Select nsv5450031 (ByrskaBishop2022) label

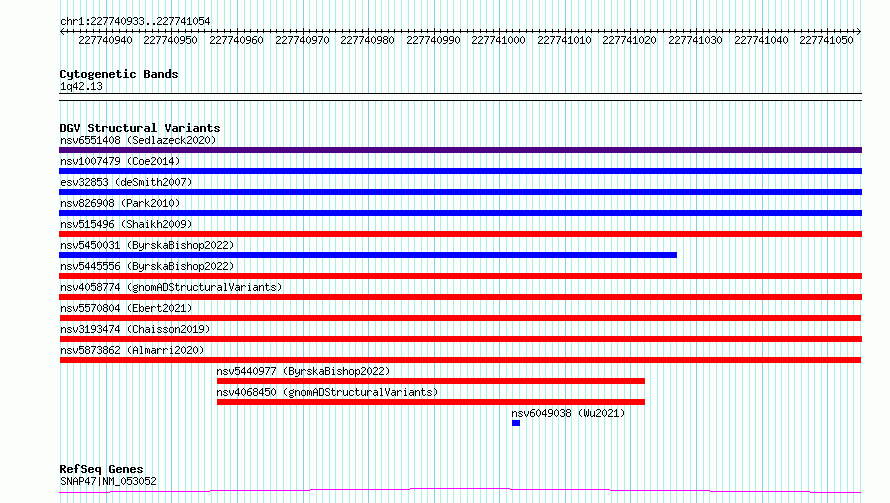[147, 245]
